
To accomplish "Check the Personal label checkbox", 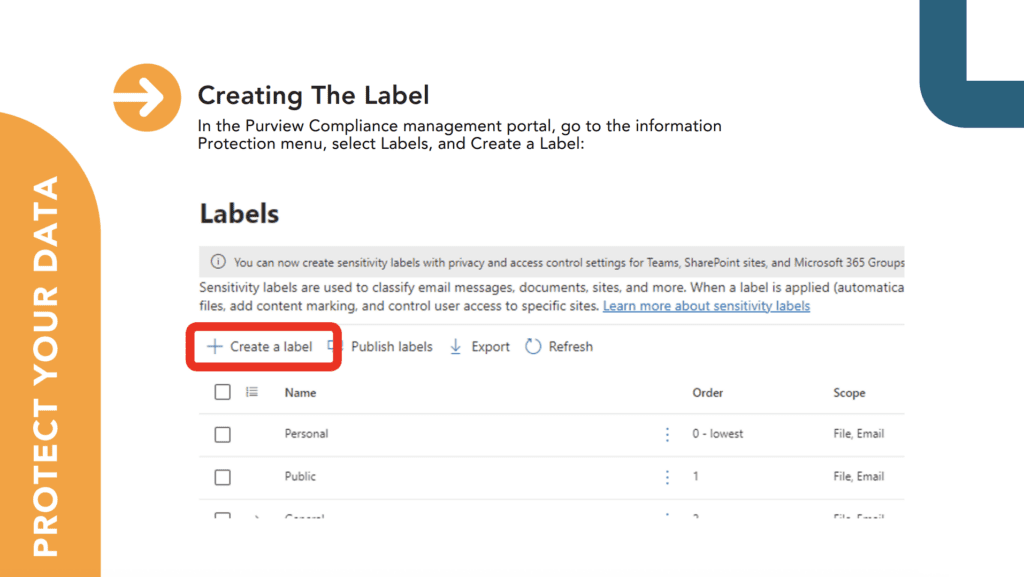I will (x=223, y=435).
